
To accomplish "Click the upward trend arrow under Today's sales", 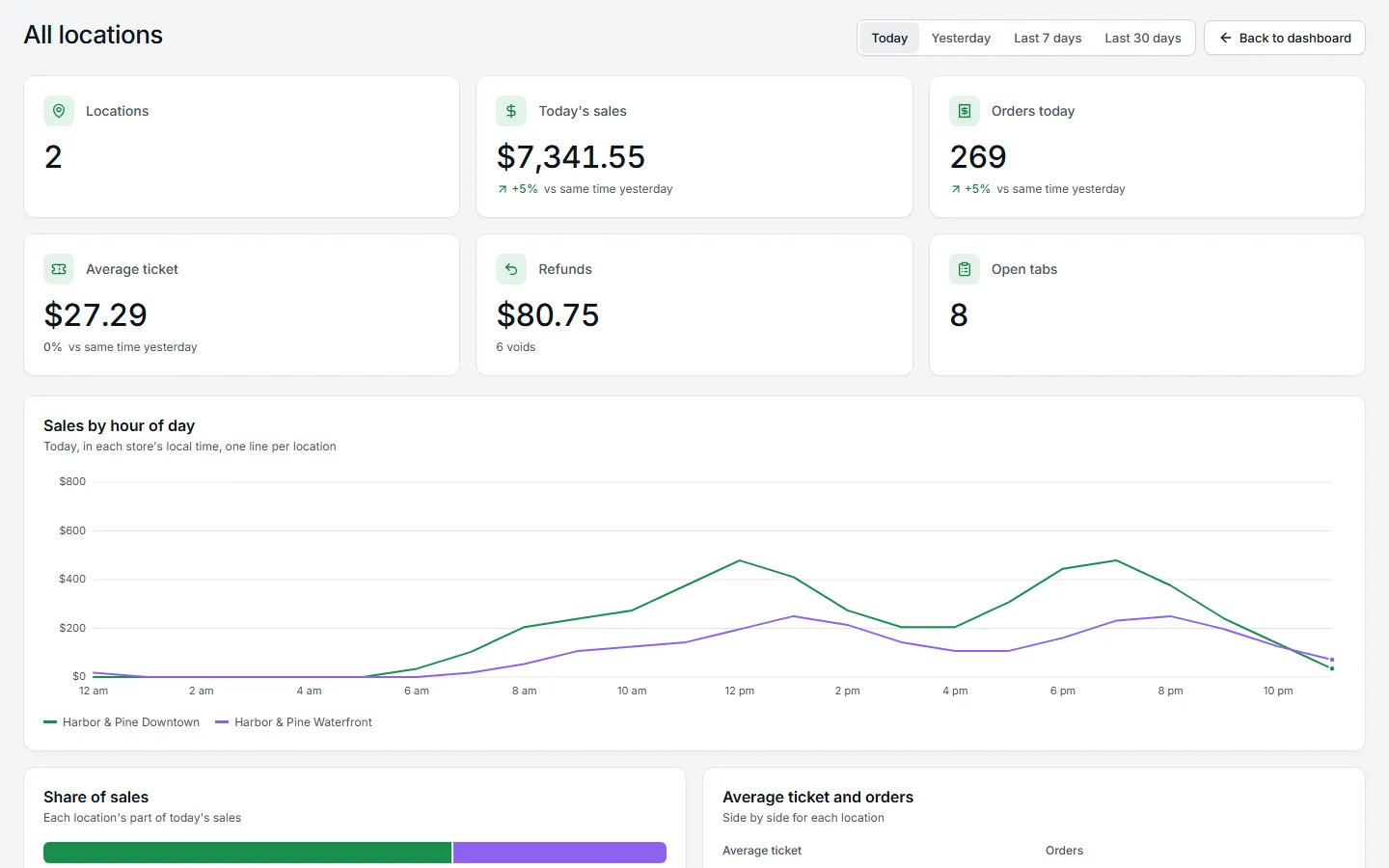I will coord(503,189).
